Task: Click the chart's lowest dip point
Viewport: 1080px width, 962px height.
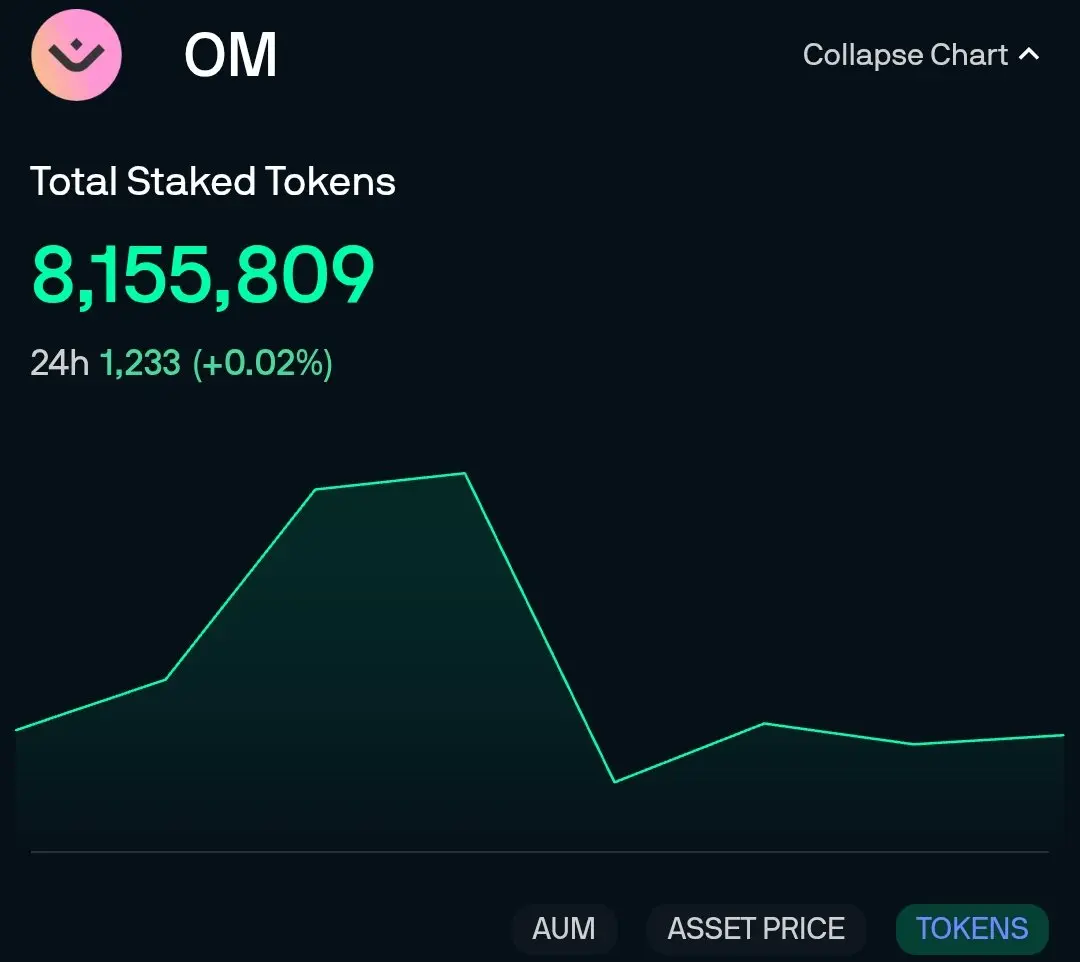Action: (614, 782)
